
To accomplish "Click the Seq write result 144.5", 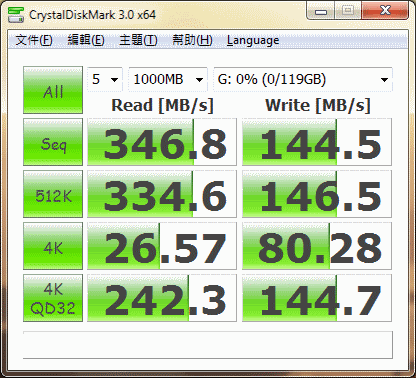I will pos(317,142).
